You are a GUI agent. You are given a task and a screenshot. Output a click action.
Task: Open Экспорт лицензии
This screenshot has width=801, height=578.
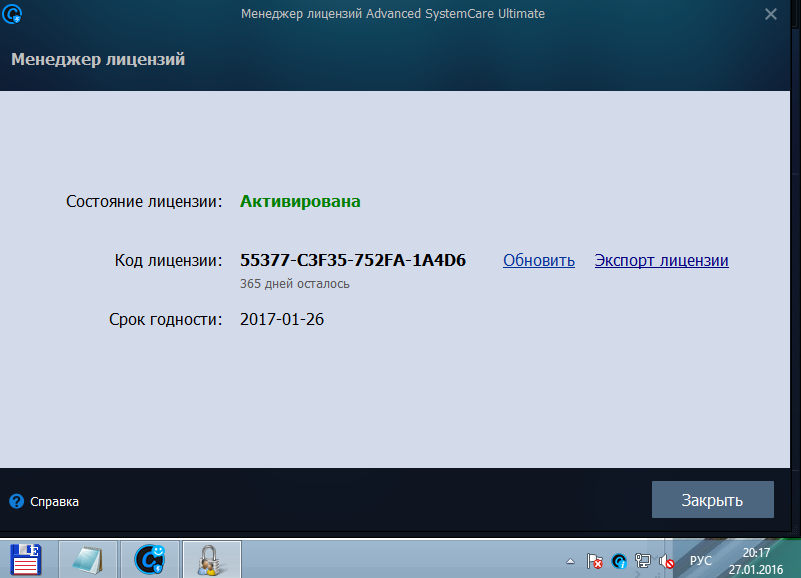661,260
